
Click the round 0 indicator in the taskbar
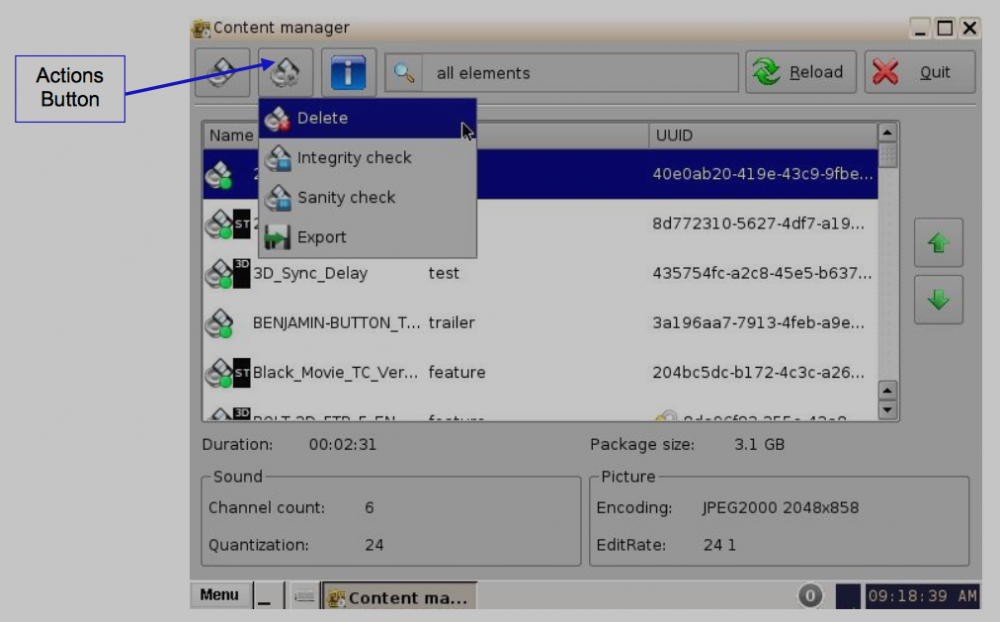pos(809,596)
